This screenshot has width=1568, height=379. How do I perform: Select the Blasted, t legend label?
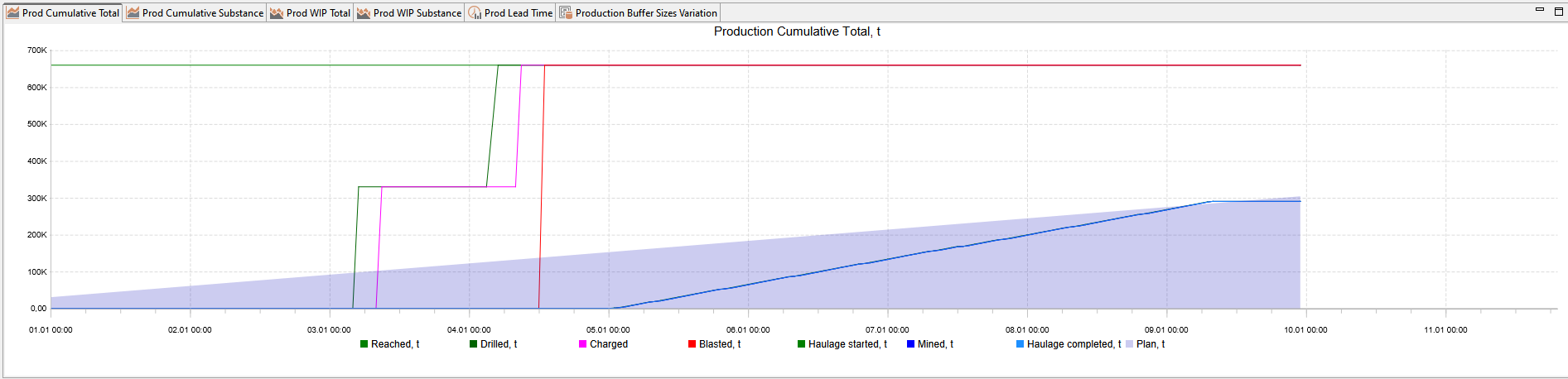pos(720,344)
